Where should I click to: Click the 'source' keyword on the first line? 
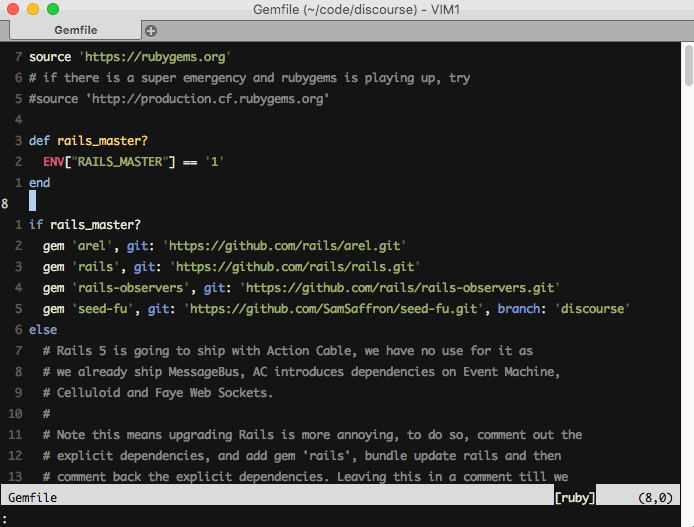pyautogui.click(x=50, y=57)
